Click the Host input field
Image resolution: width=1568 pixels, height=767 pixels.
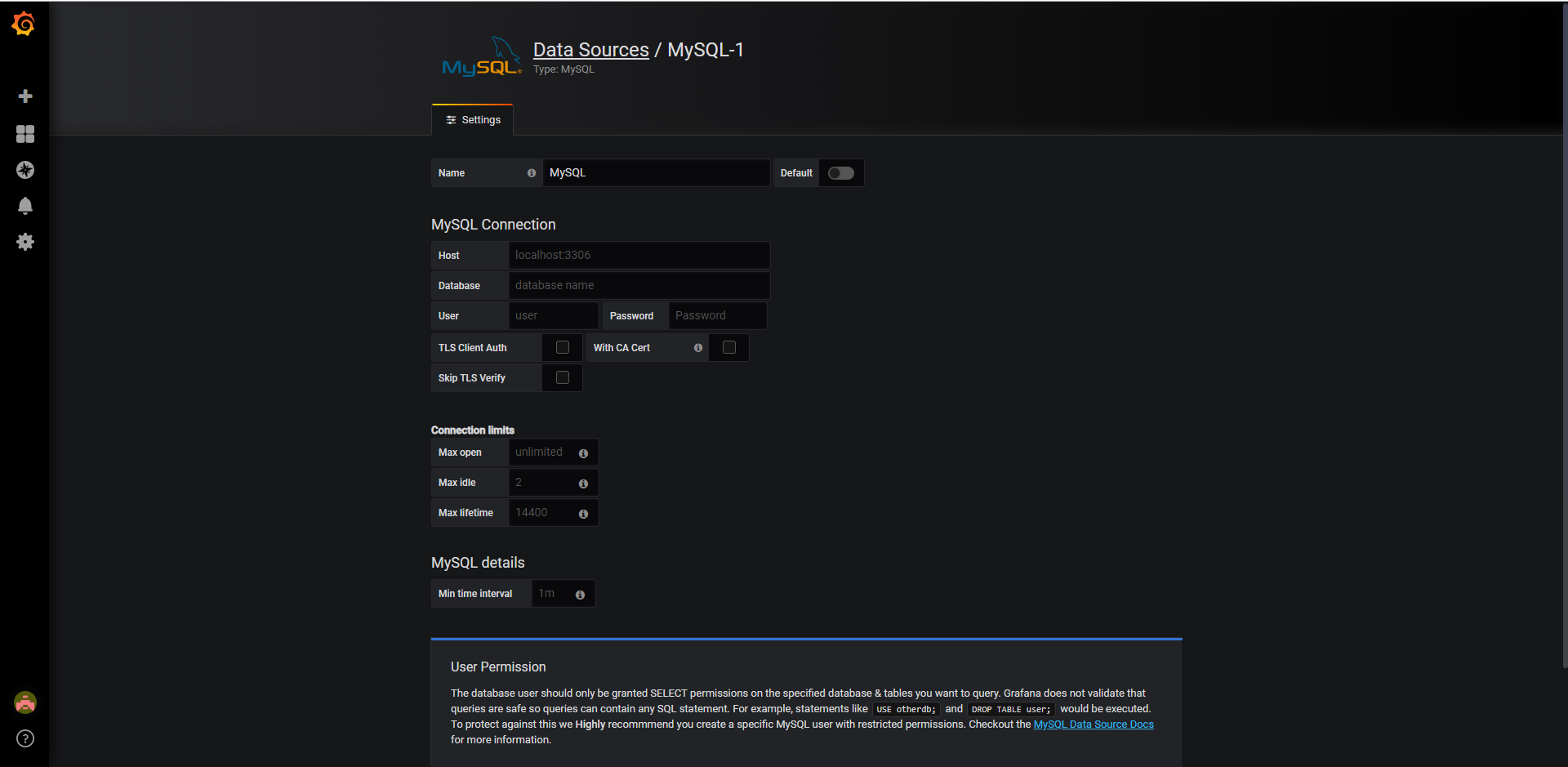coord(639,256)
